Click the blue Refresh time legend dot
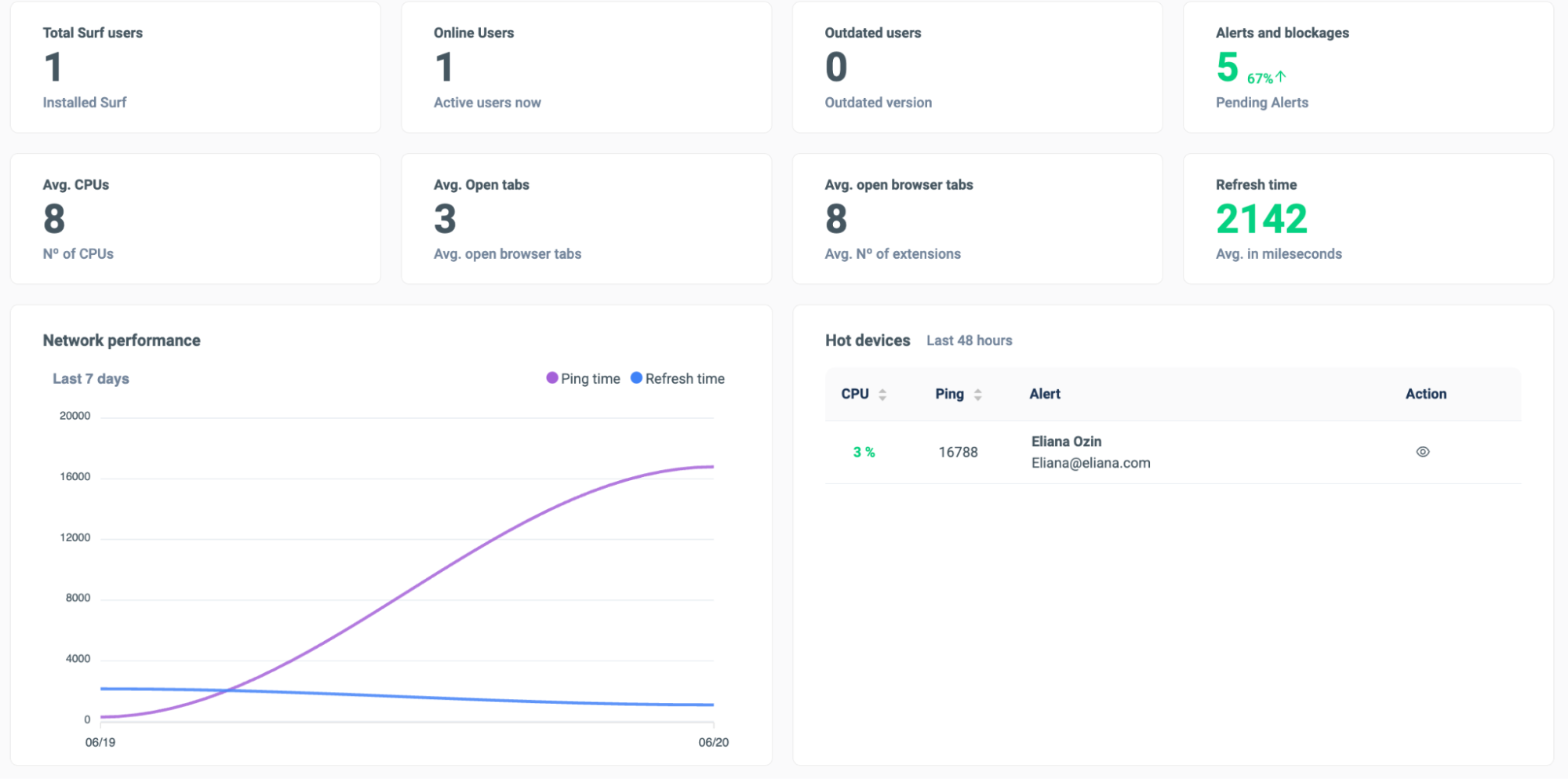1568x779 pixels. [x=637, y=378]
